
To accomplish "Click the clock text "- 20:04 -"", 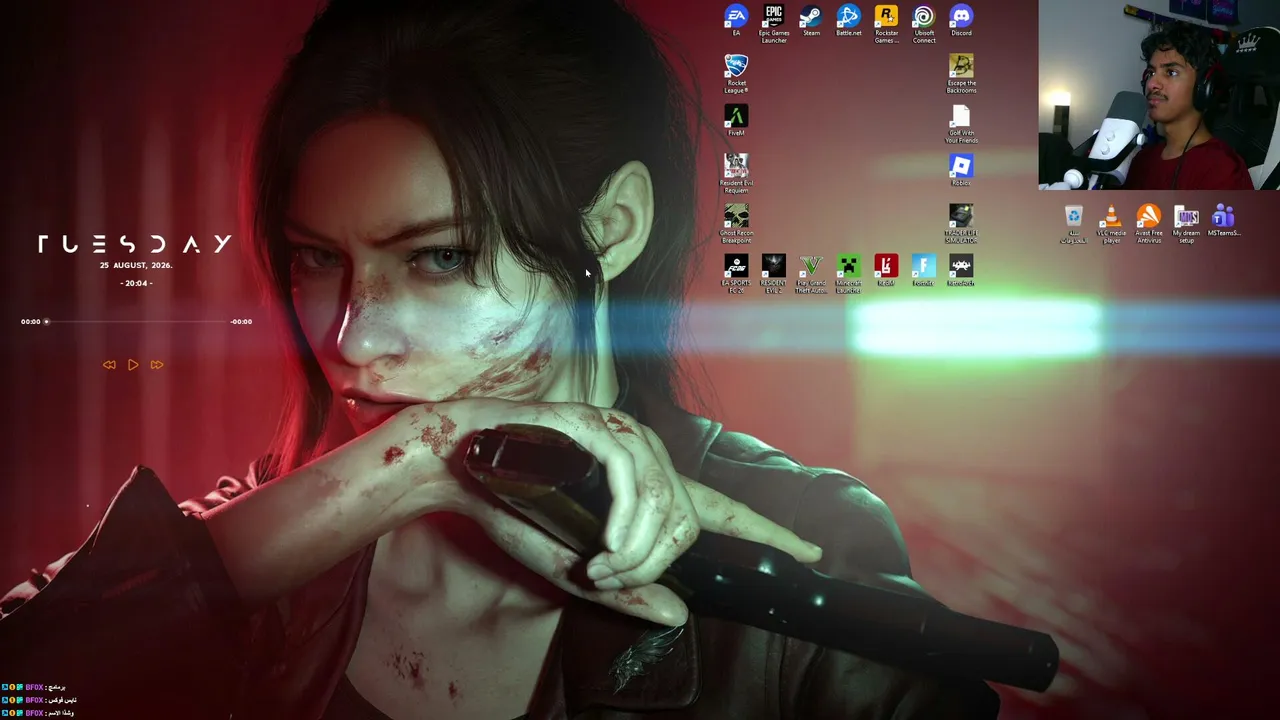I will point(136,283).
